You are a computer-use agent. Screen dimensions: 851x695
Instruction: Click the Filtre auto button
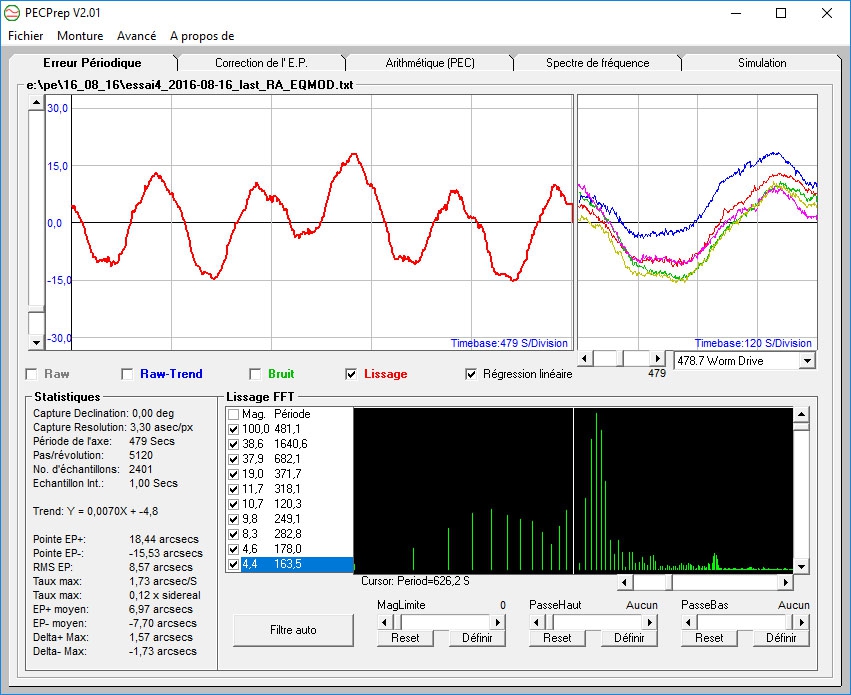(293, 630)
